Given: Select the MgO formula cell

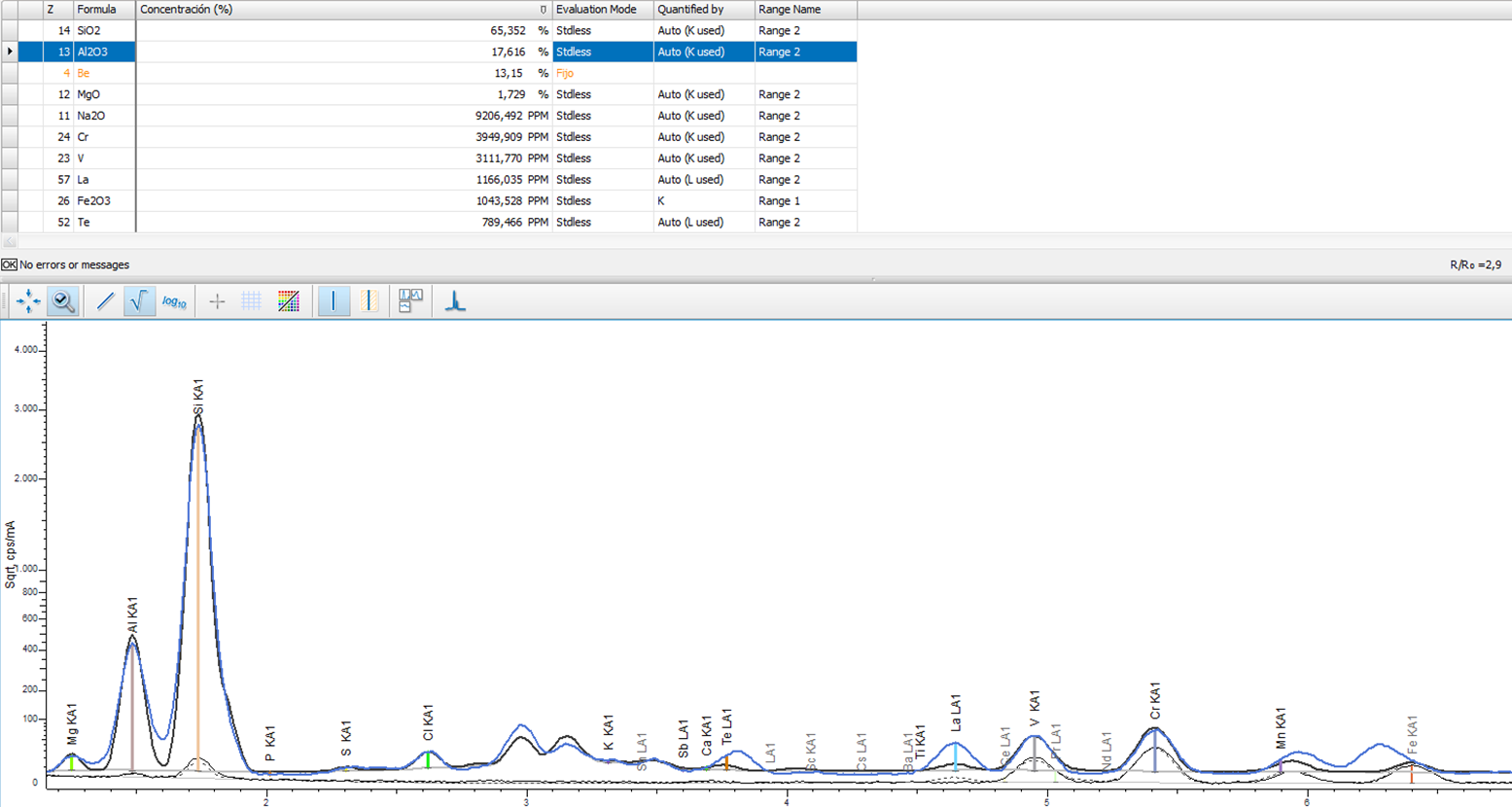Looking at the screenshot, I should tap(104, 95).
